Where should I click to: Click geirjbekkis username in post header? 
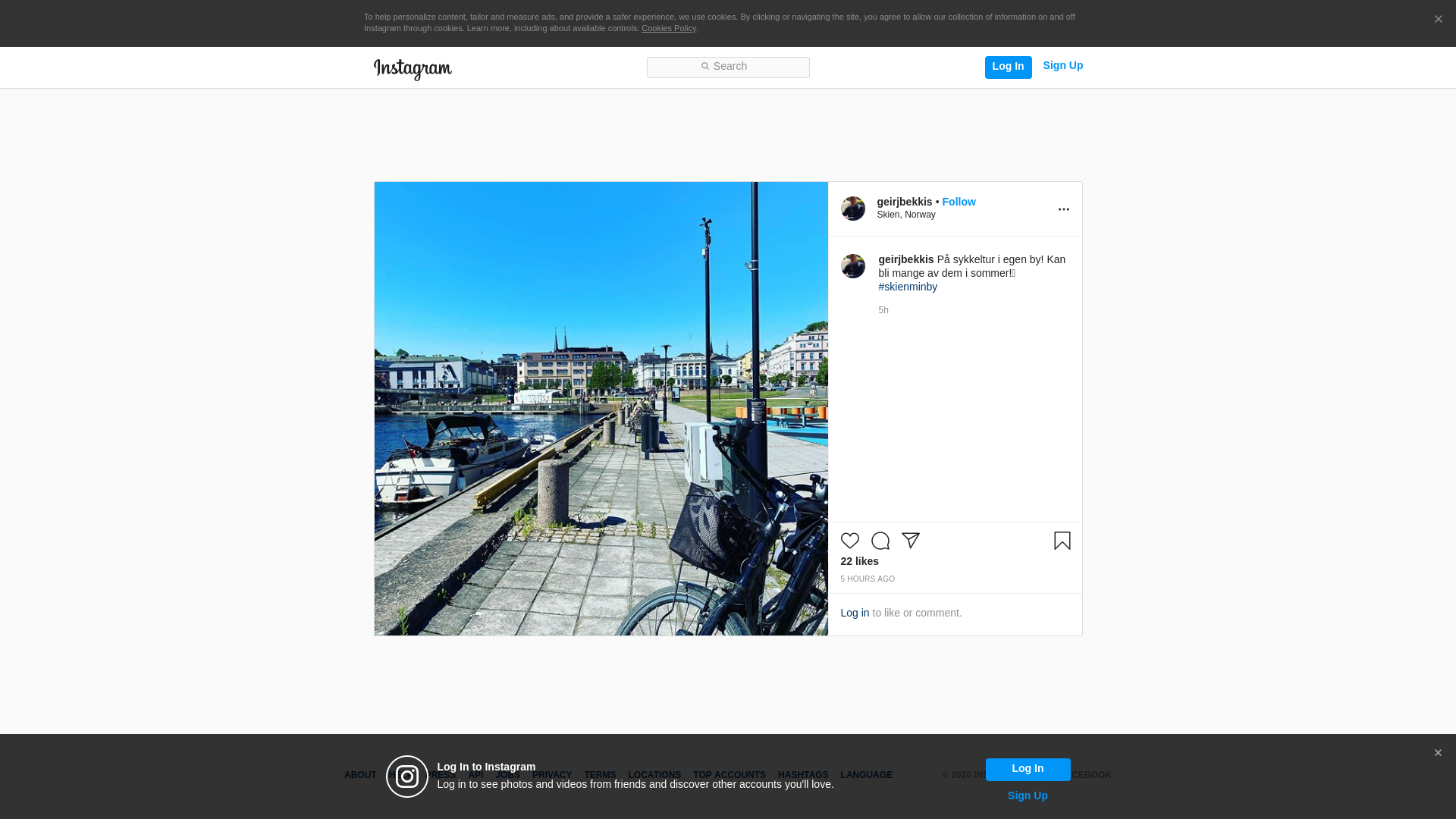click(904, 202)
